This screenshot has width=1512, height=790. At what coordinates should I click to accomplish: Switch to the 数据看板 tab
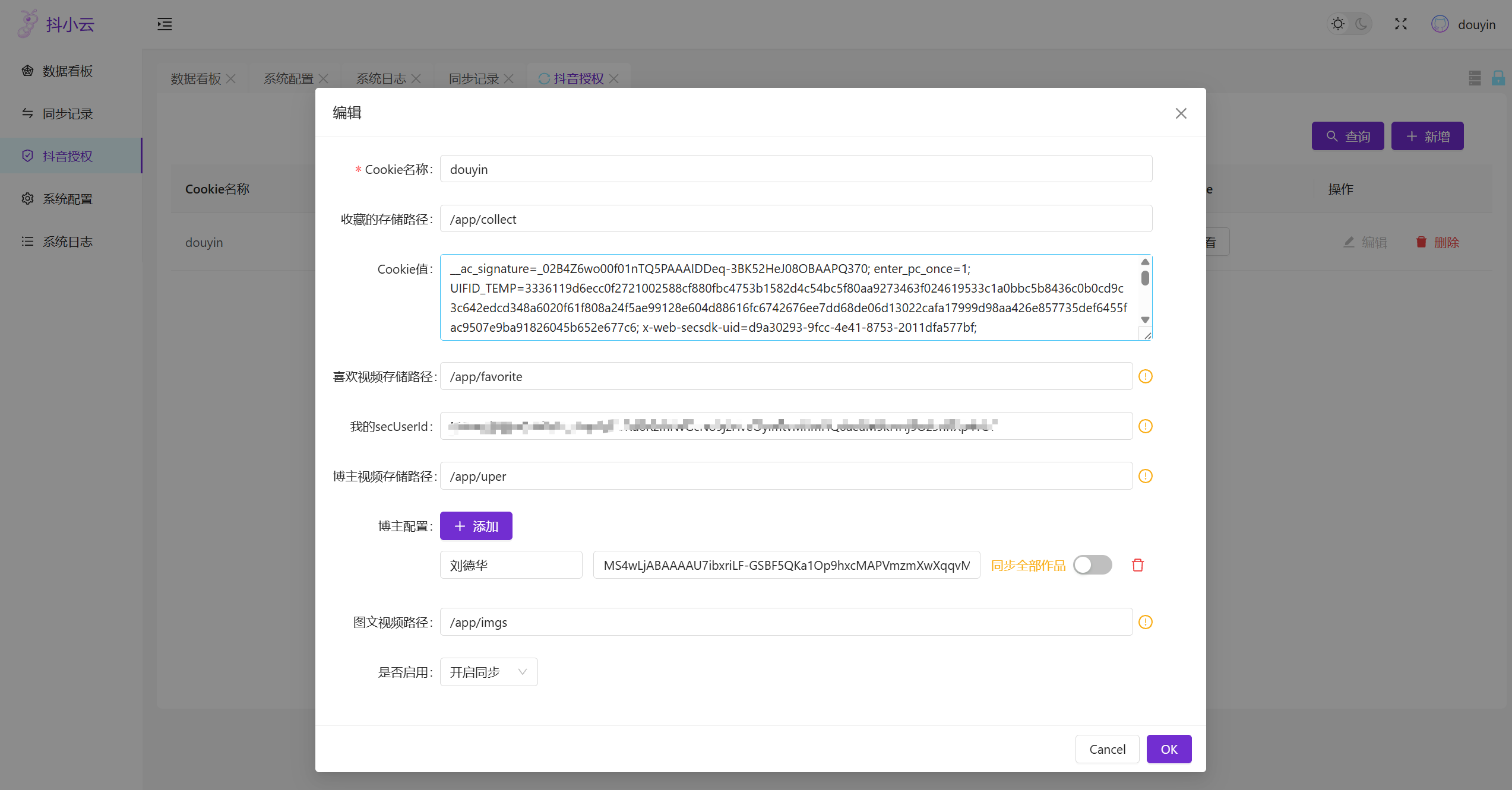click(x=196, y=79)
